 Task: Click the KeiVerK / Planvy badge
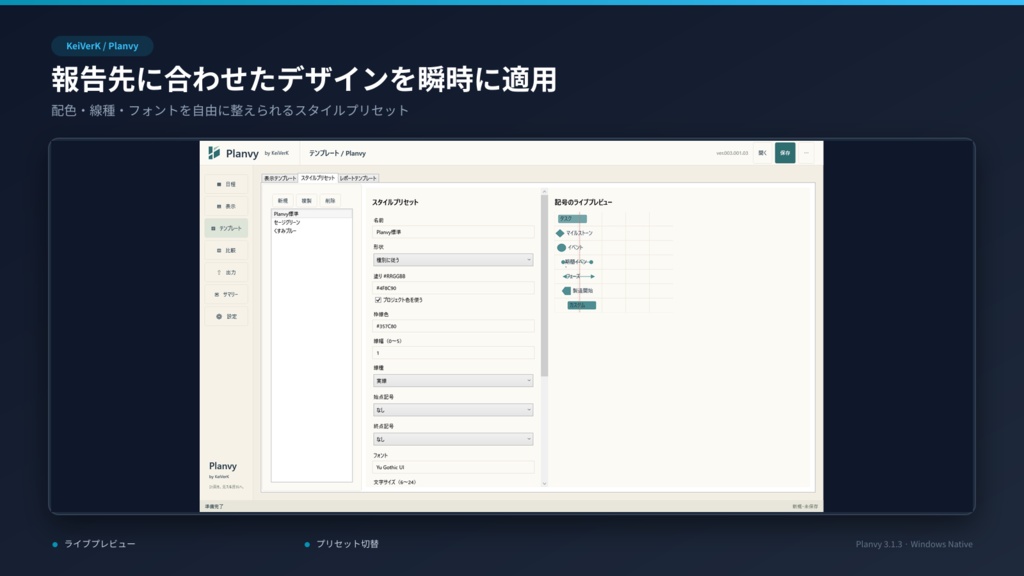(103, 46)
